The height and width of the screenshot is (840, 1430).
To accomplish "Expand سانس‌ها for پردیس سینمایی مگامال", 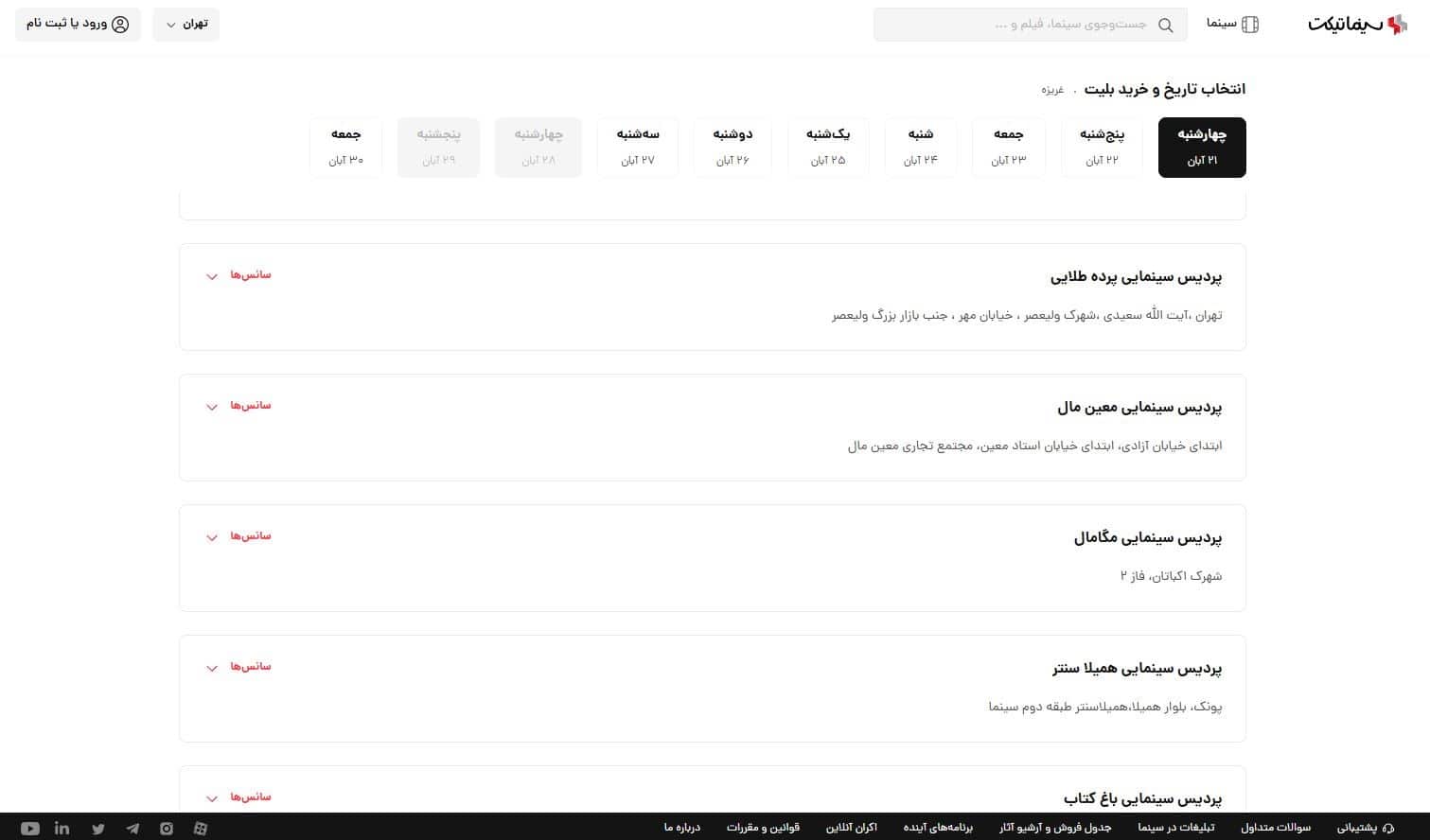I will coord(238,536).
